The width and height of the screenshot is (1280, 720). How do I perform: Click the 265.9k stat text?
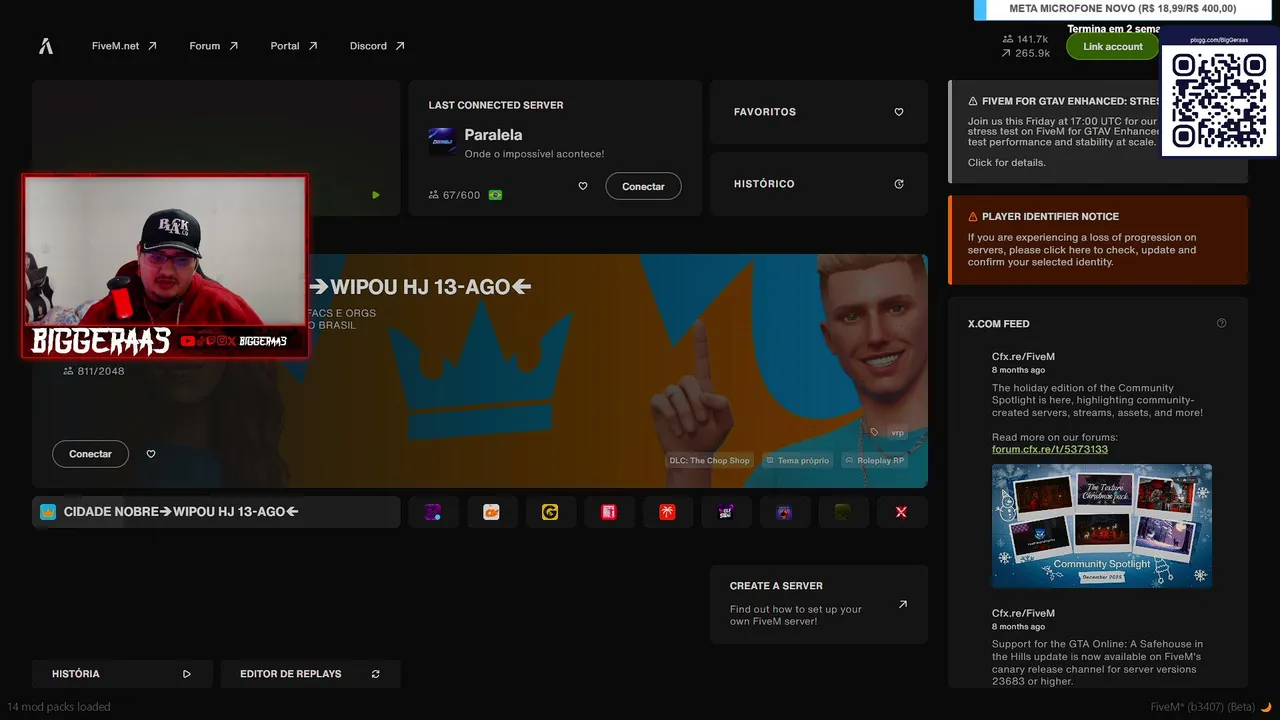(x=1025, y=53)
